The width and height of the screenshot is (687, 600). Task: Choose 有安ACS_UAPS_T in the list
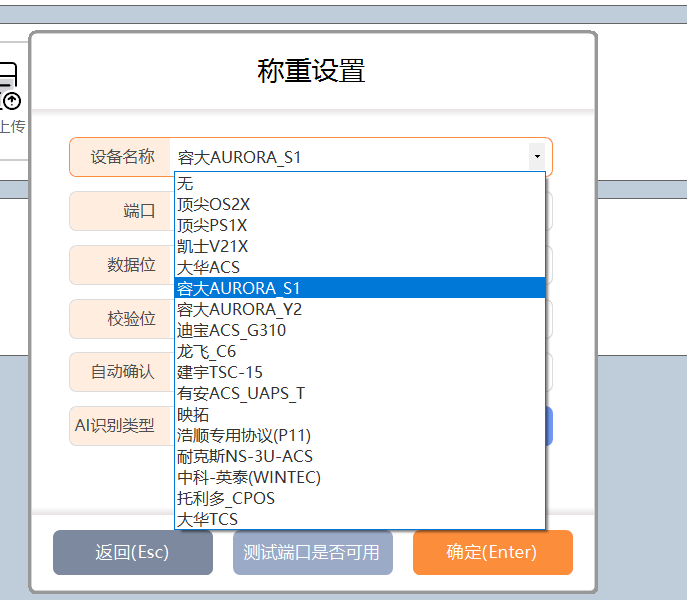(x=360, y=393)
